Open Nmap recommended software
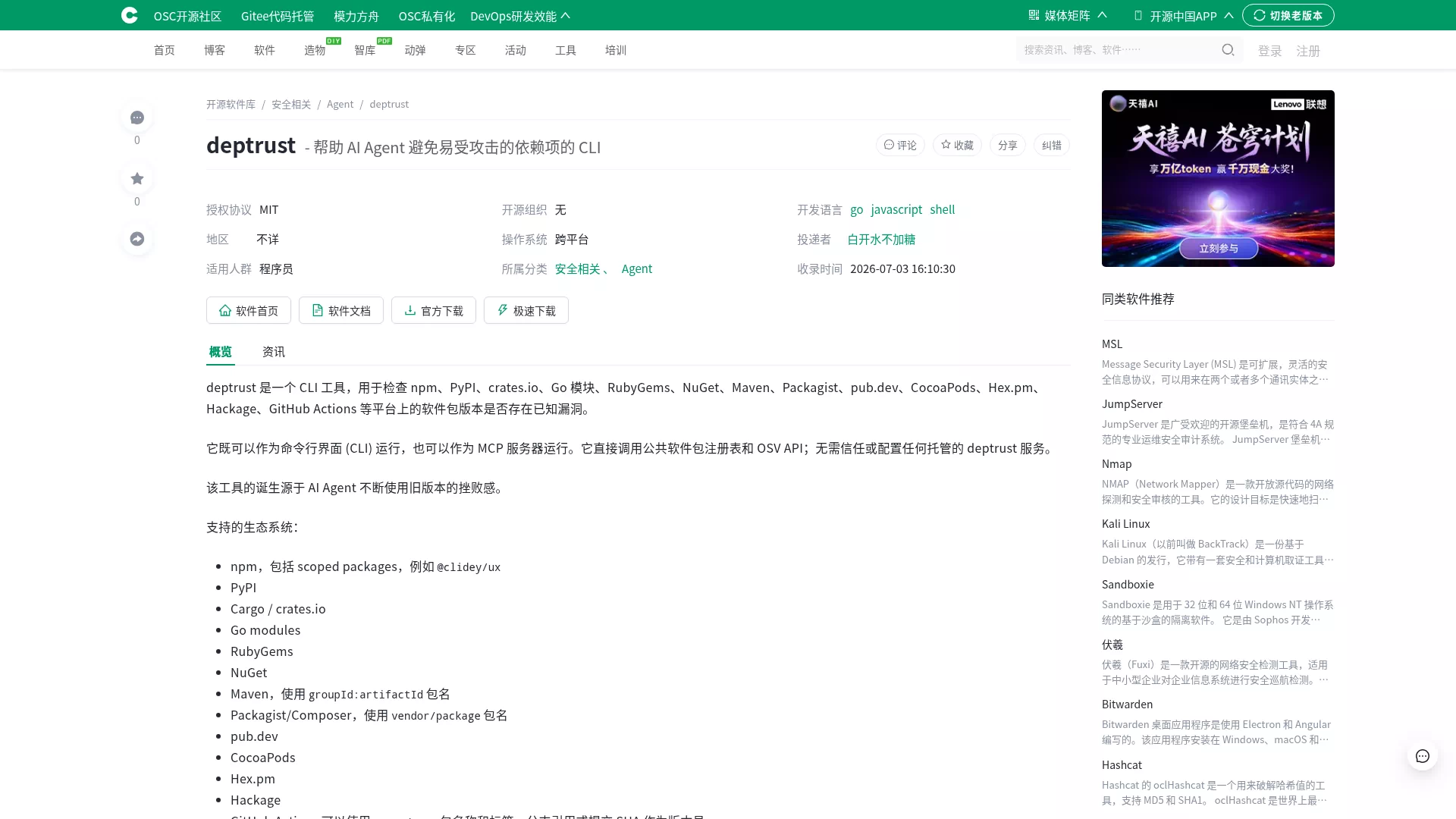 (x=1116, y=464)
